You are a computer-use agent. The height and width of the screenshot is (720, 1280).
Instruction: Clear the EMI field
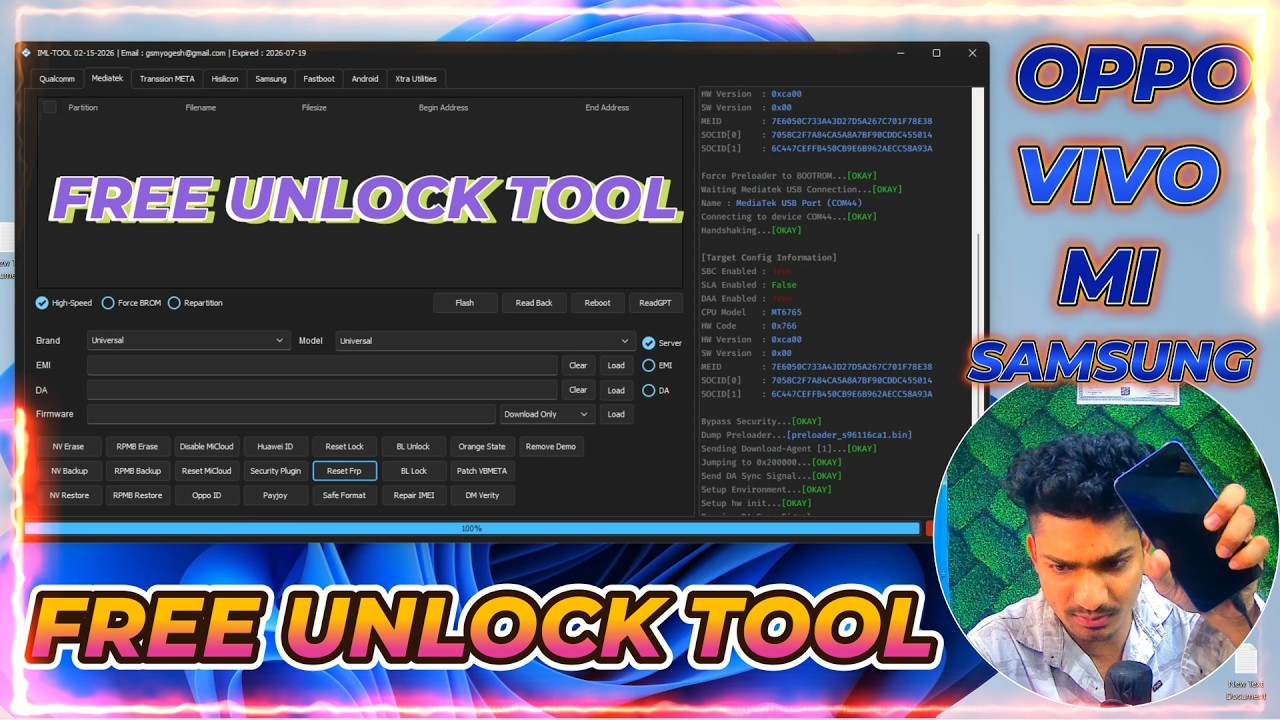tap(578, 366)
